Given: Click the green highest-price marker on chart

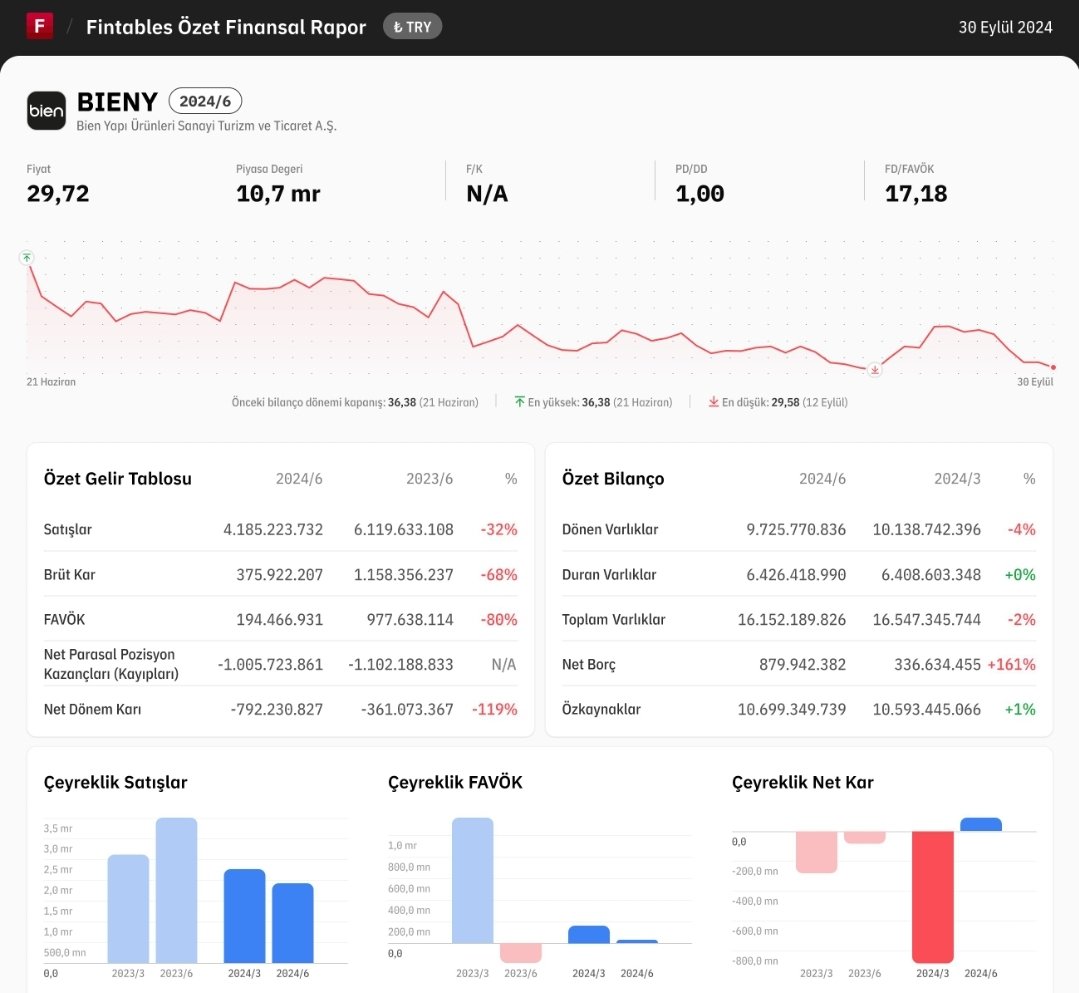Looking at the screenshot, I should pyautogui.click(x=26, y=257).
